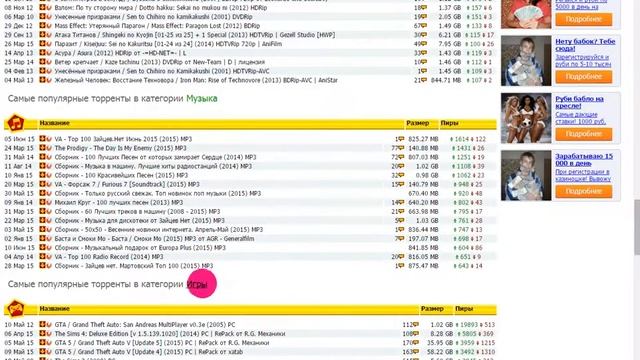Open Сборник - 50x50 Весенние новинки интернета
The height and width of the screenshot is (360, 640).
pyautogui.click(x=159, y=230)
